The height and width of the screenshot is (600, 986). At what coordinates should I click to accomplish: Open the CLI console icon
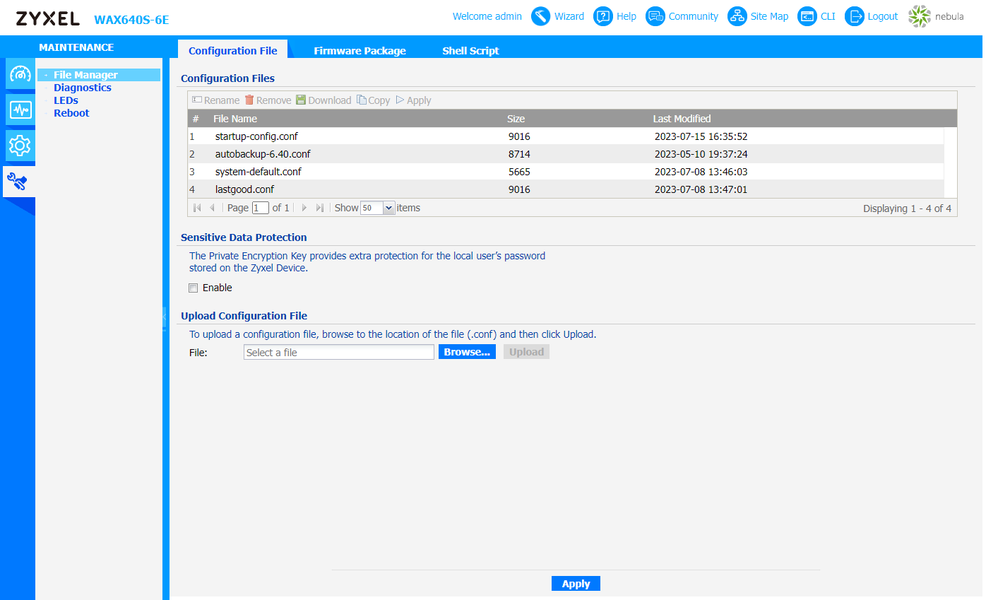coord(807,16)
